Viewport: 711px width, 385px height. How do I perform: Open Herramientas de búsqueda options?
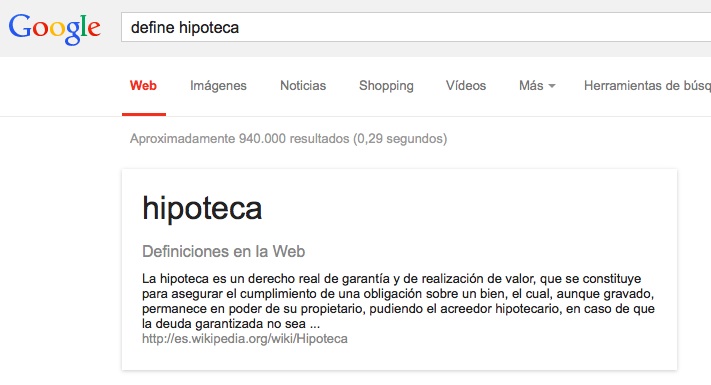(x=647, y=85)
